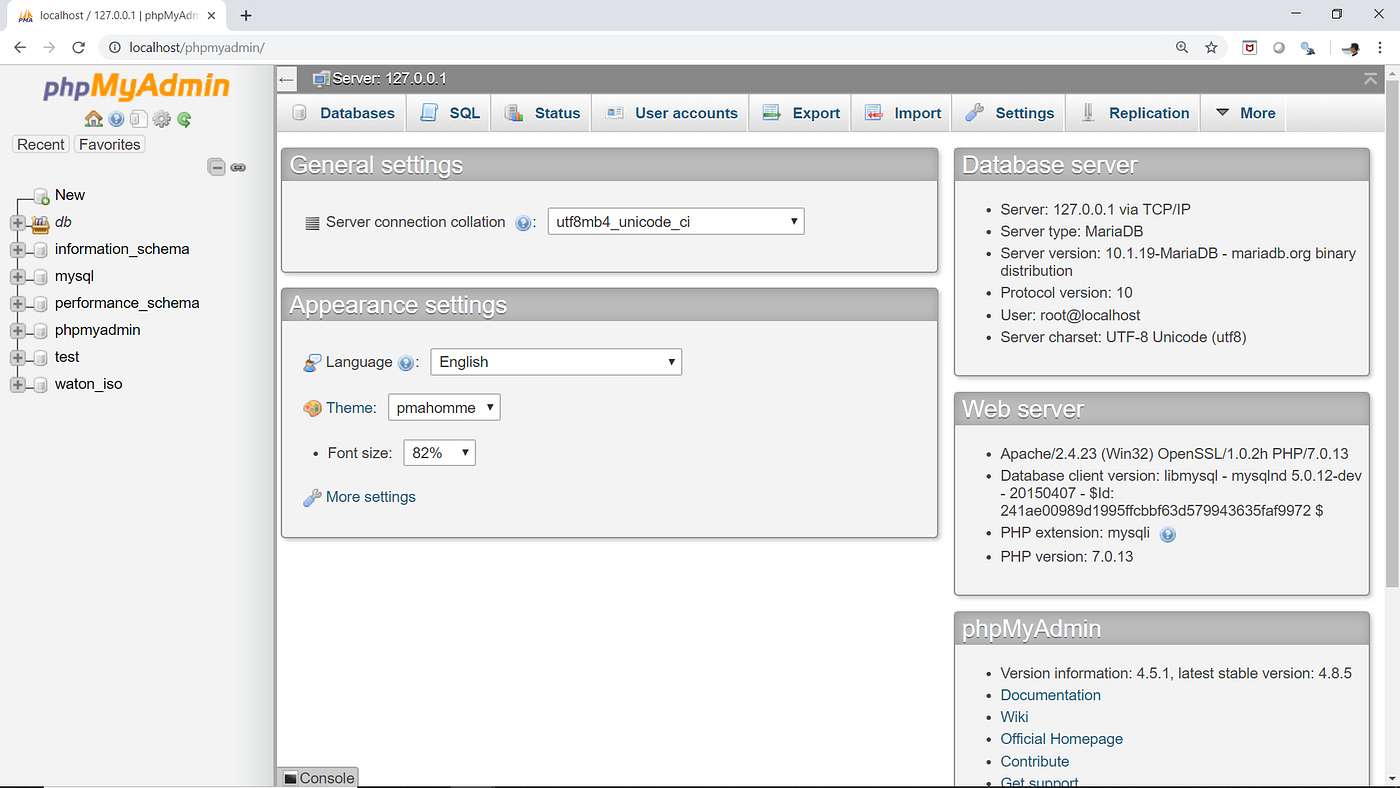
Task: Open More settings link
Action: 370,497
